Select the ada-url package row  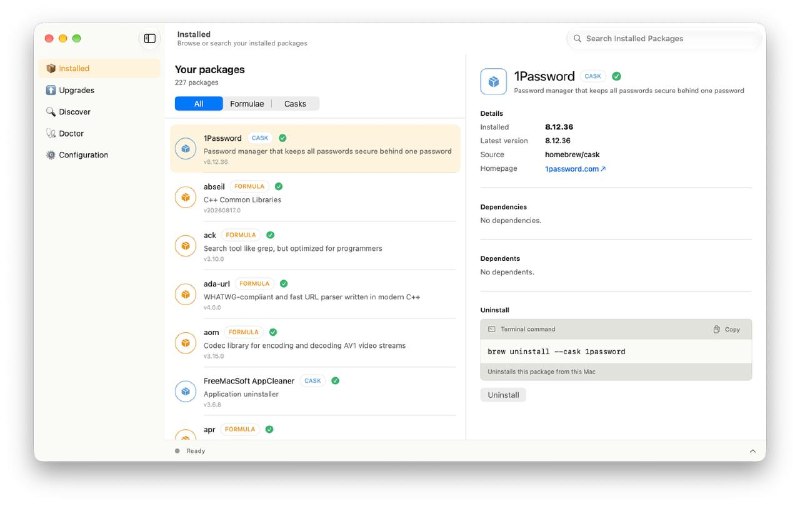(315, 295)
